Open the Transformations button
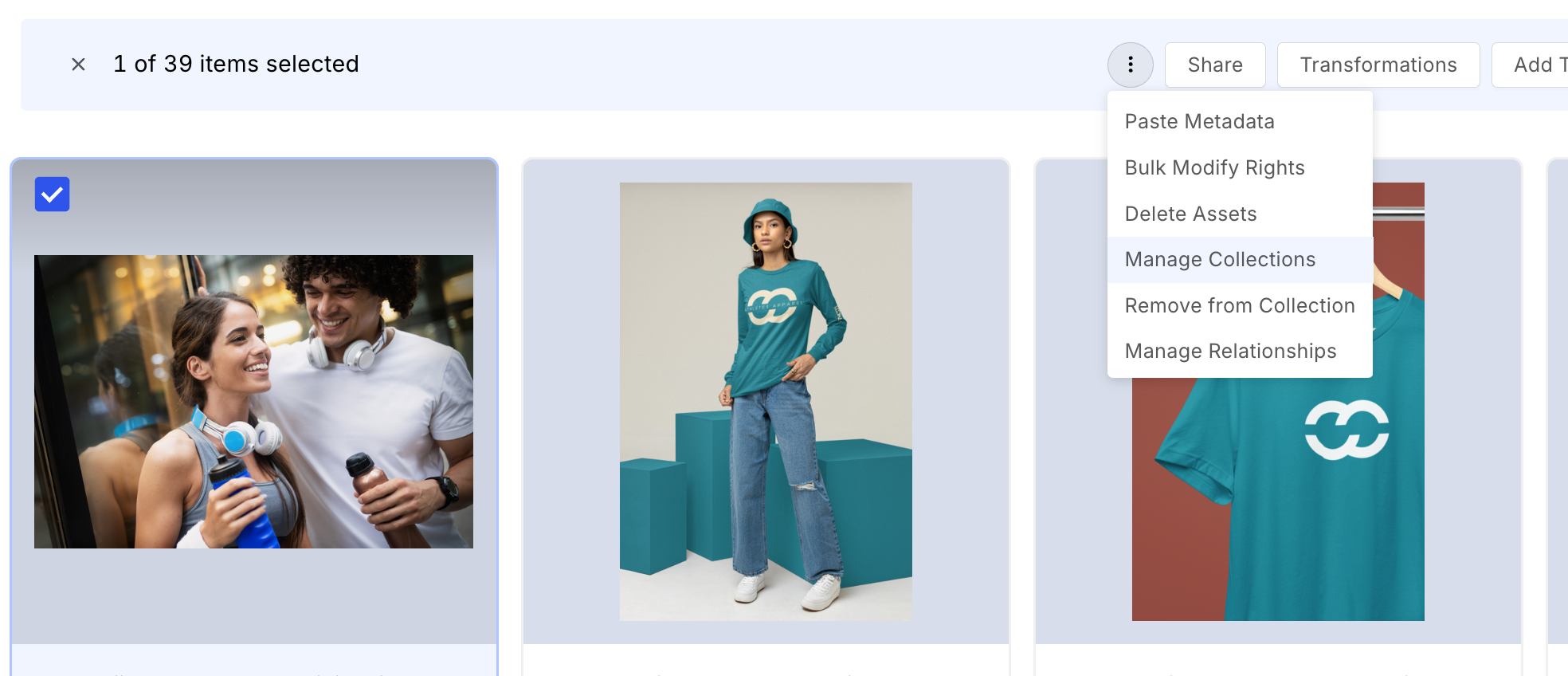1568x676 pixels. [x=1378, y=65]
